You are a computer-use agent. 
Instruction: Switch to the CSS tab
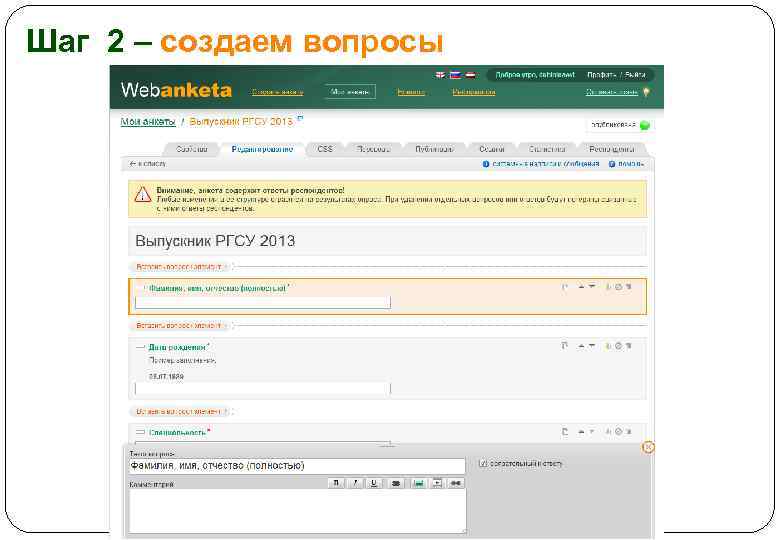pos(325,149)
